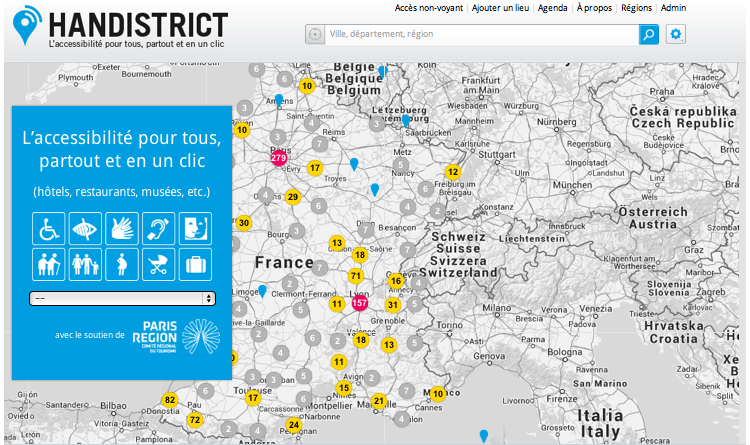The width and height of the screenshot is (750, 445).
Task: Click the yellow 24 cluster near Perpignan
Action: coord(294,425)
